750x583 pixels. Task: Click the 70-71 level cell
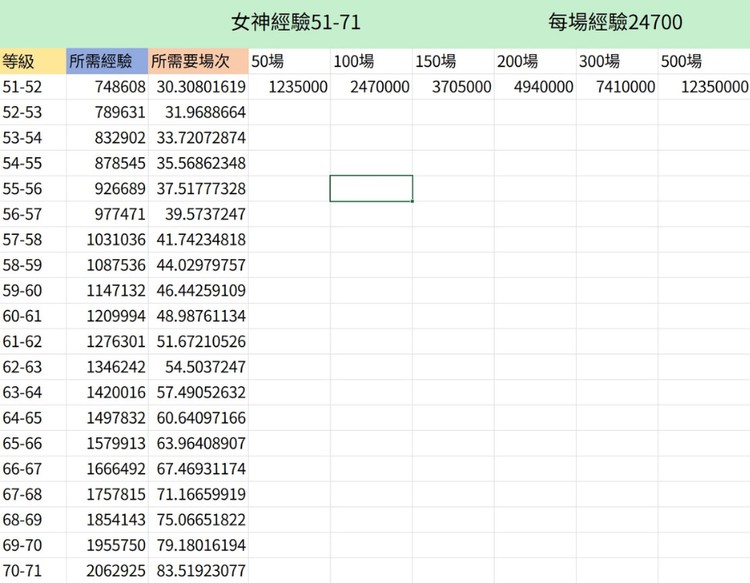pyautogui.click(x=33, y=572)
